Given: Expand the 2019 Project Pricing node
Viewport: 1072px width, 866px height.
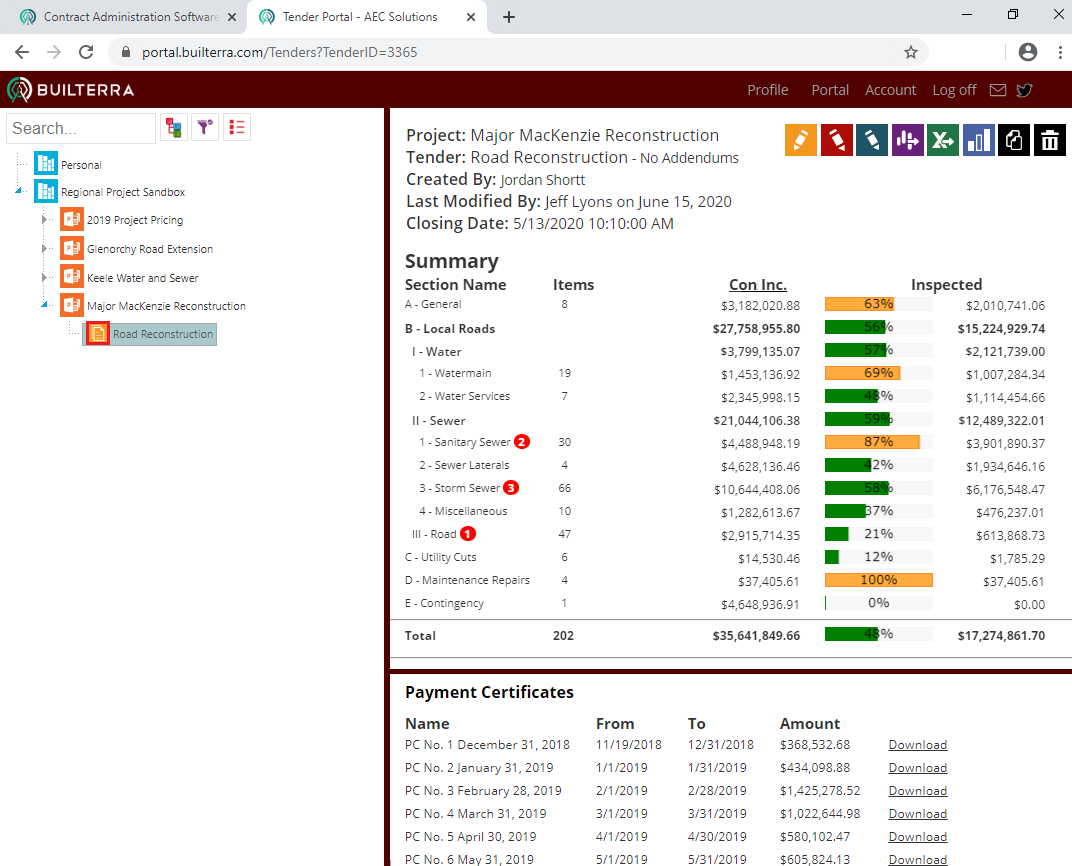Looking at the screenshot, I should coord(44,219).
